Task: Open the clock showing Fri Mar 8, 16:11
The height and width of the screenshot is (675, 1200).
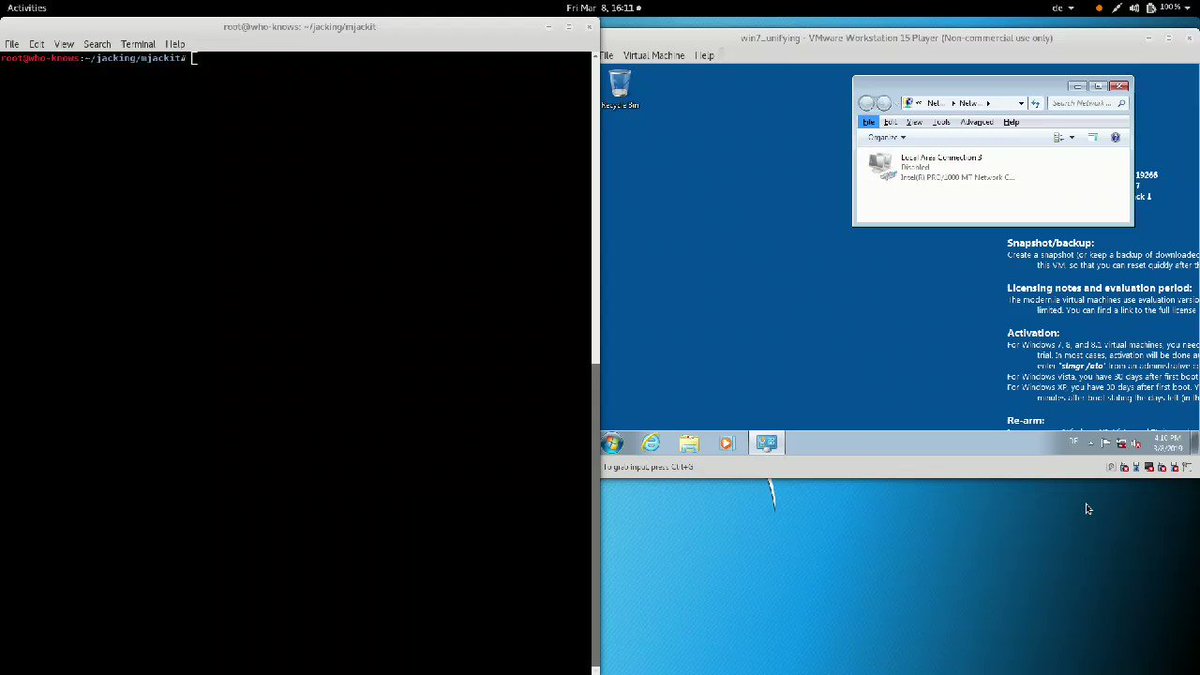Action: click(603, 8)
